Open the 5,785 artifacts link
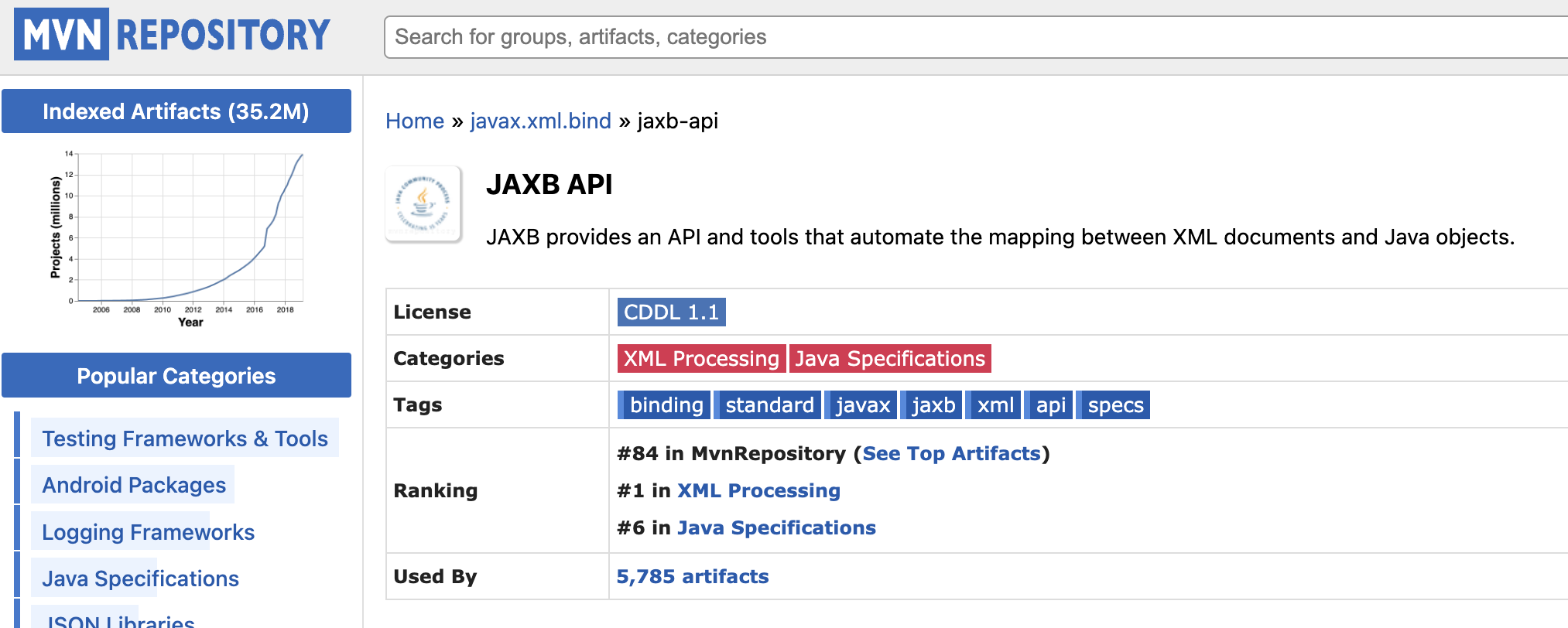The height and width of the screenshot is (628, 1568). [x=693, y=576]
